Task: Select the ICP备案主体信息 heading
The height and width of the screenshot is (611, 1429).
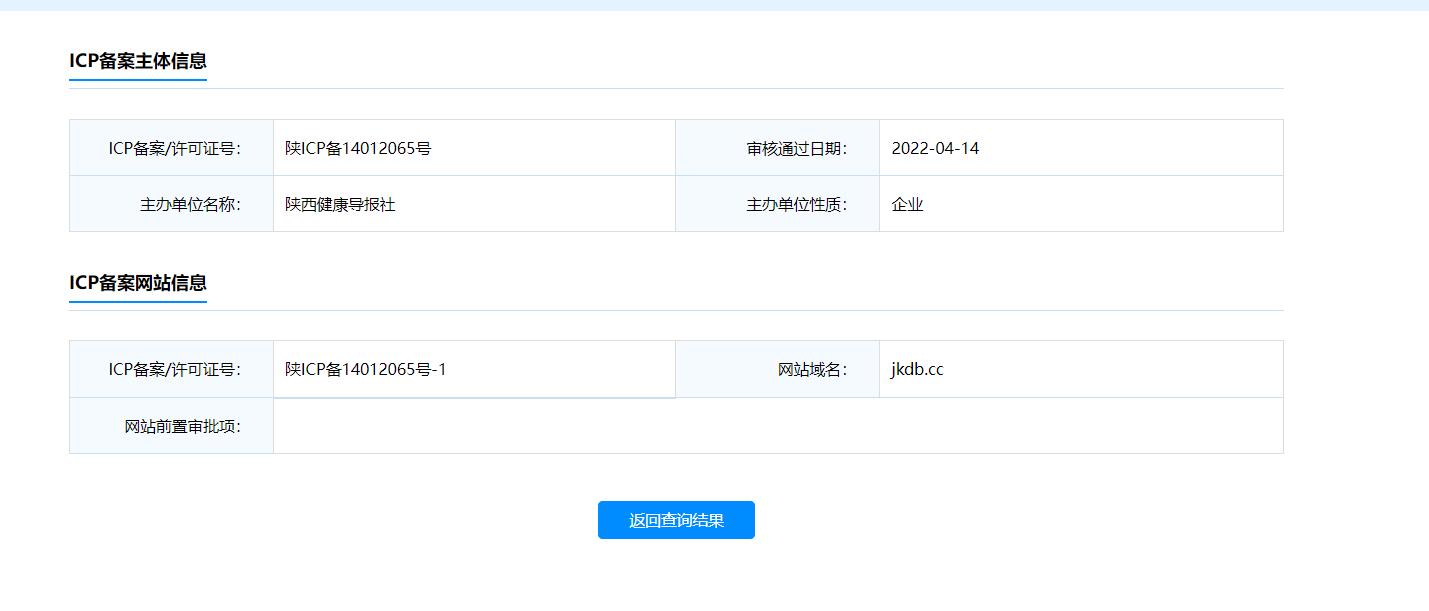Action: 138,60
